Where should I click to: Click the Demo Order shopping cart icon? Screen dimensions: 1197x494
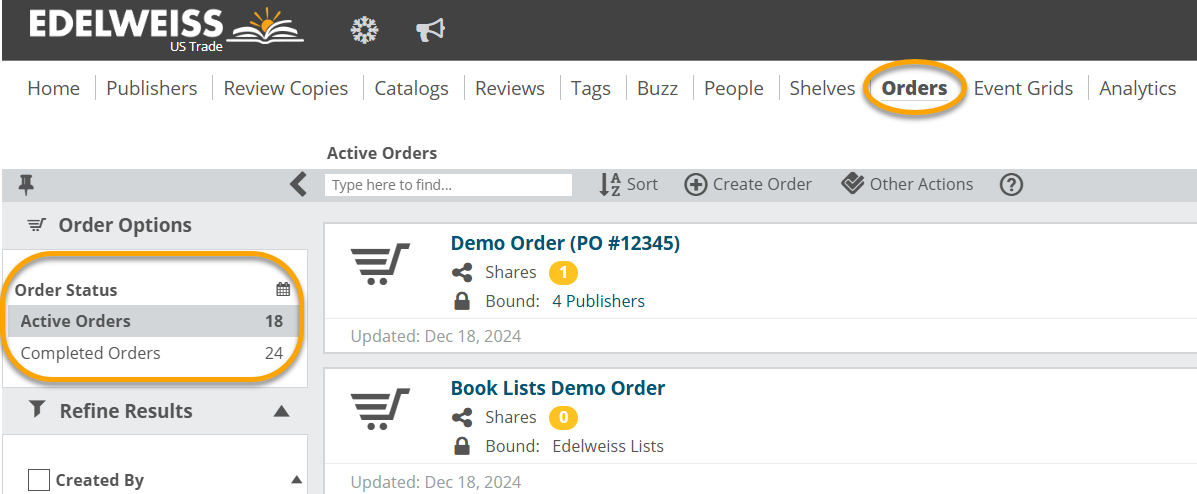tap(380, 264)
